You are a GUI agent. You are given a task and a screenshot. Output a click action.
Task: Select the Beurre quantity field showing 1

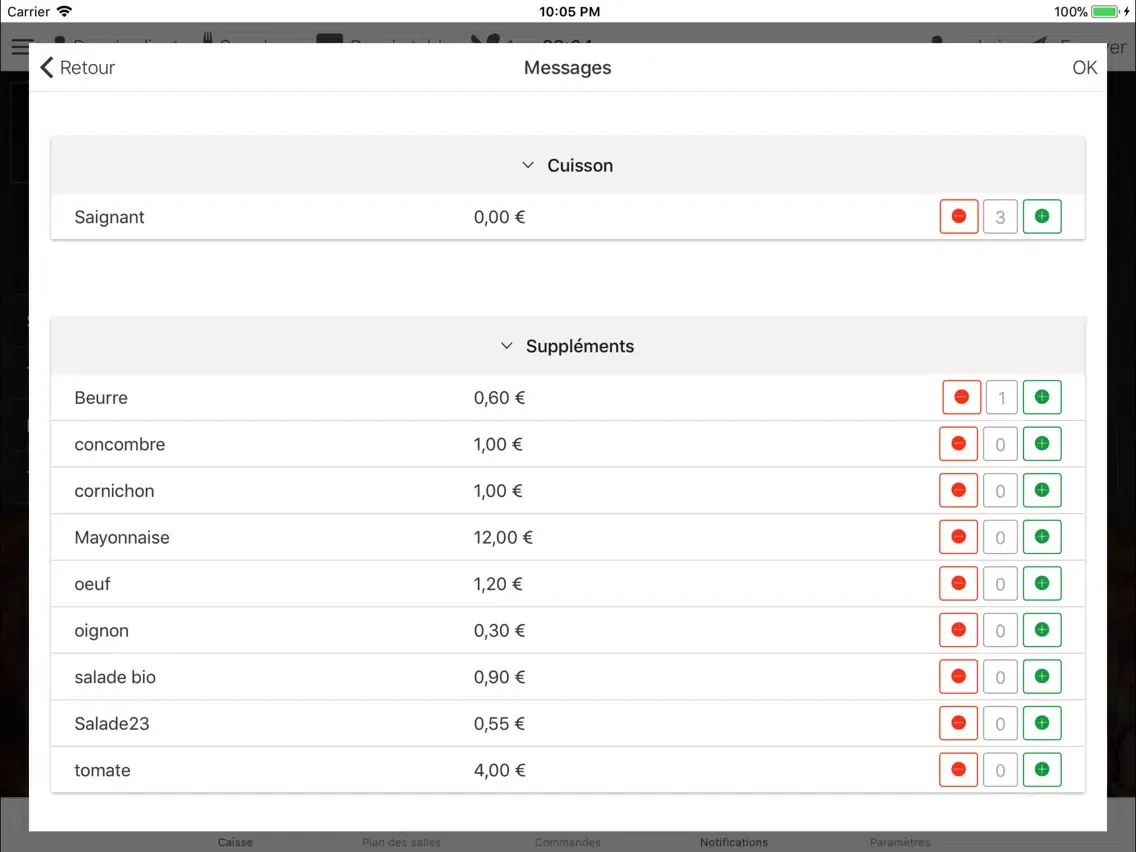[x=1002, y=397]
